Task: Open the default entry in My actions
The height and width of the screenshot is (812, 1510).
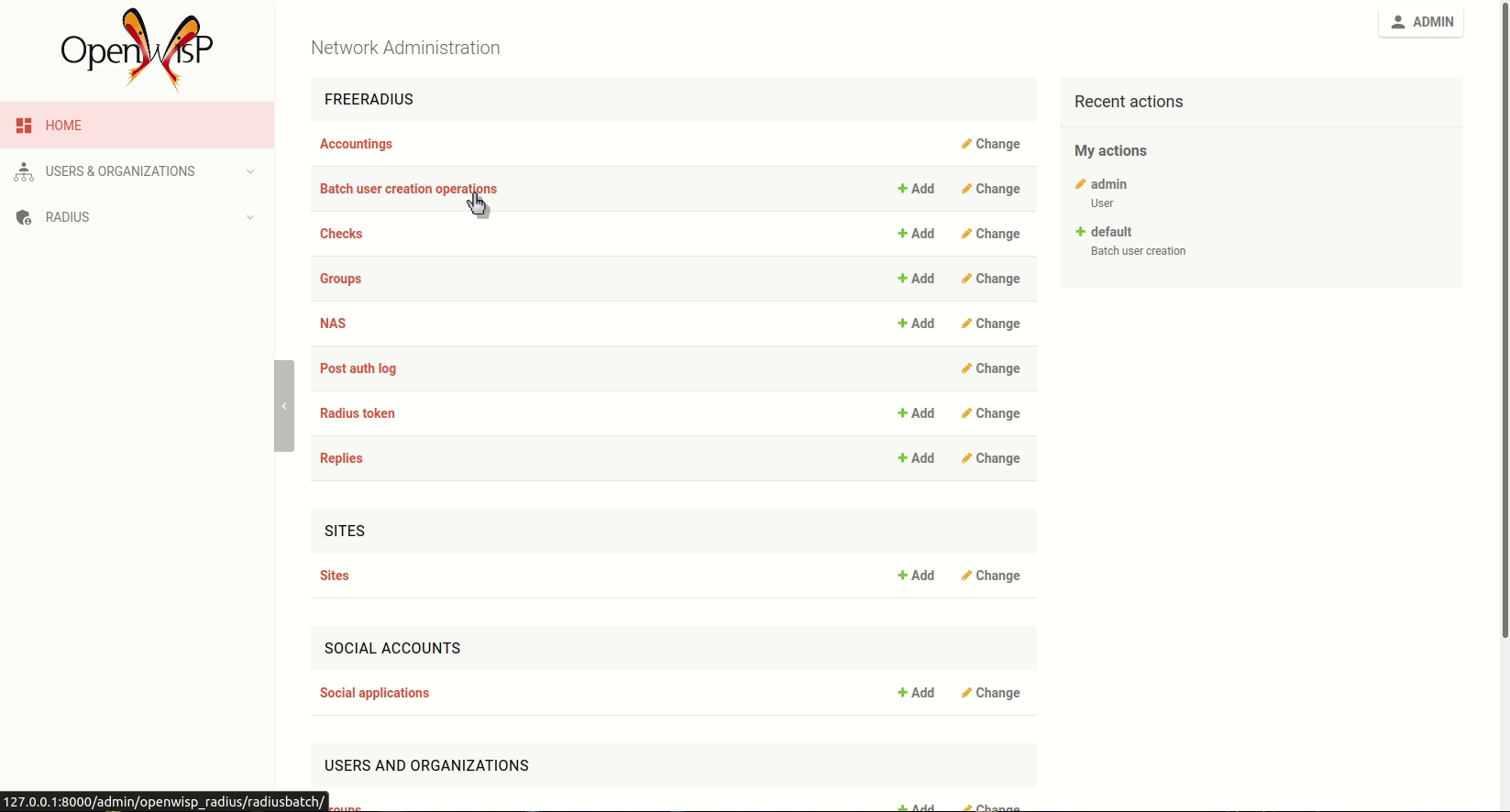Action: point(1111,232)
